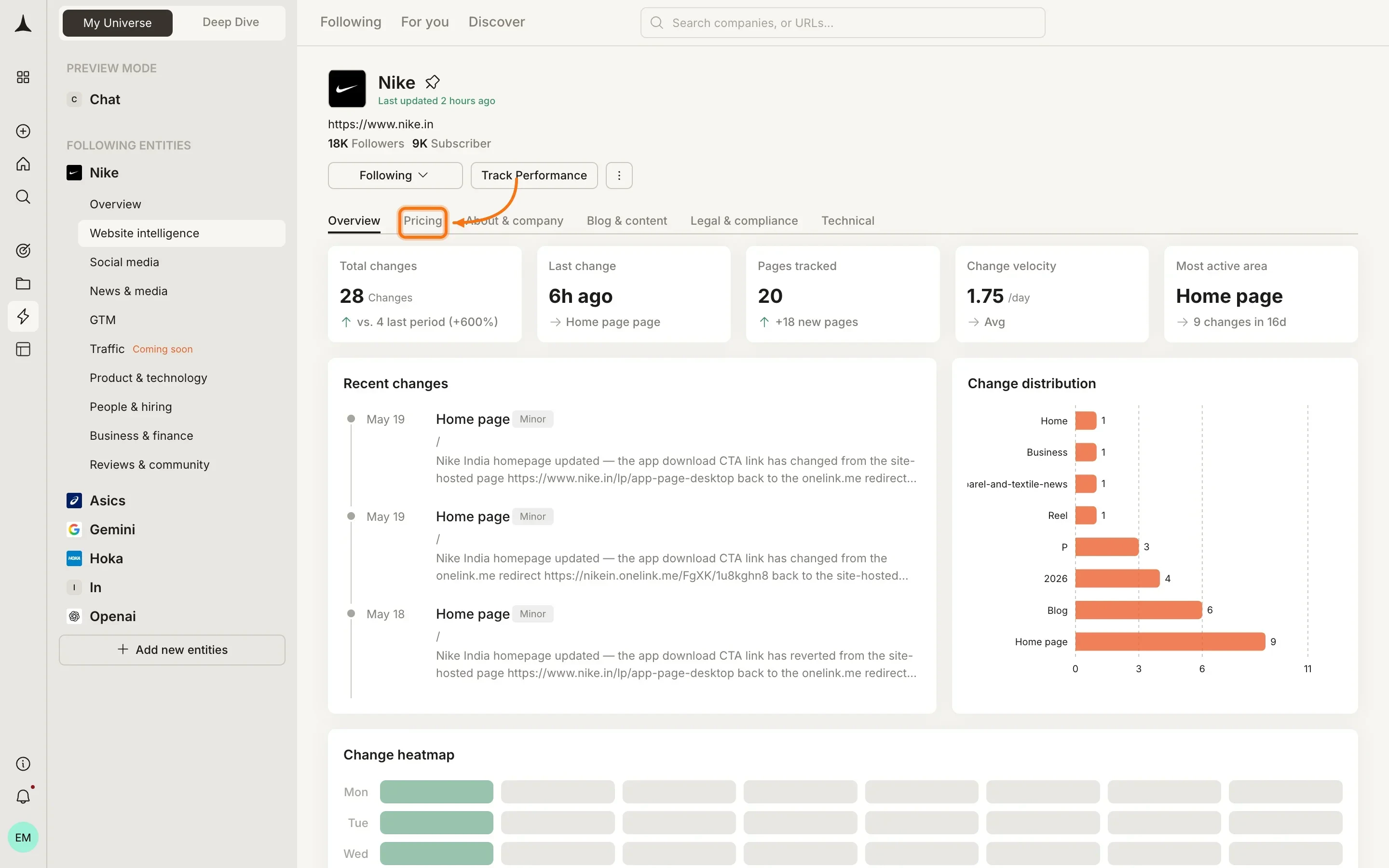The width and height of the screenshot is (1389, 868).
Task: Click the target goals icon
Action: coord(23,250)
